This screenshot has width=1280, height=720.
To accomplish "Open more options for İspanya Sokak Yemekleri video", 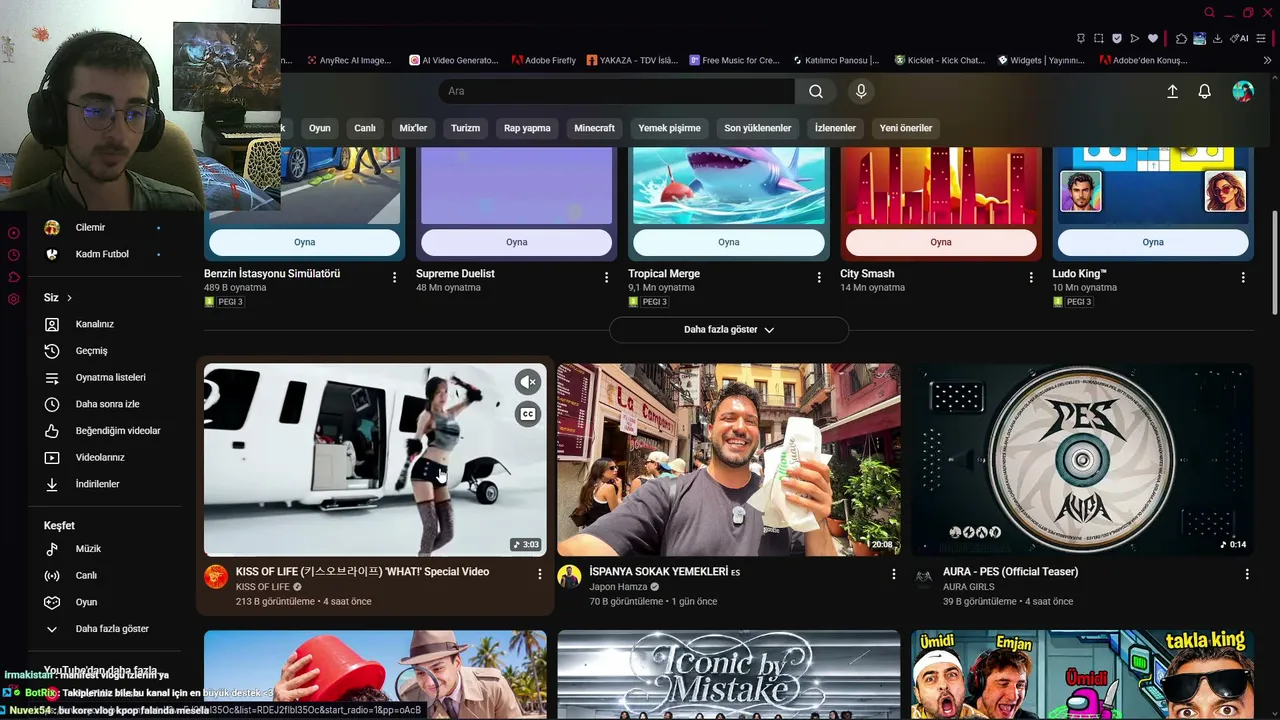I will point(894,574).
